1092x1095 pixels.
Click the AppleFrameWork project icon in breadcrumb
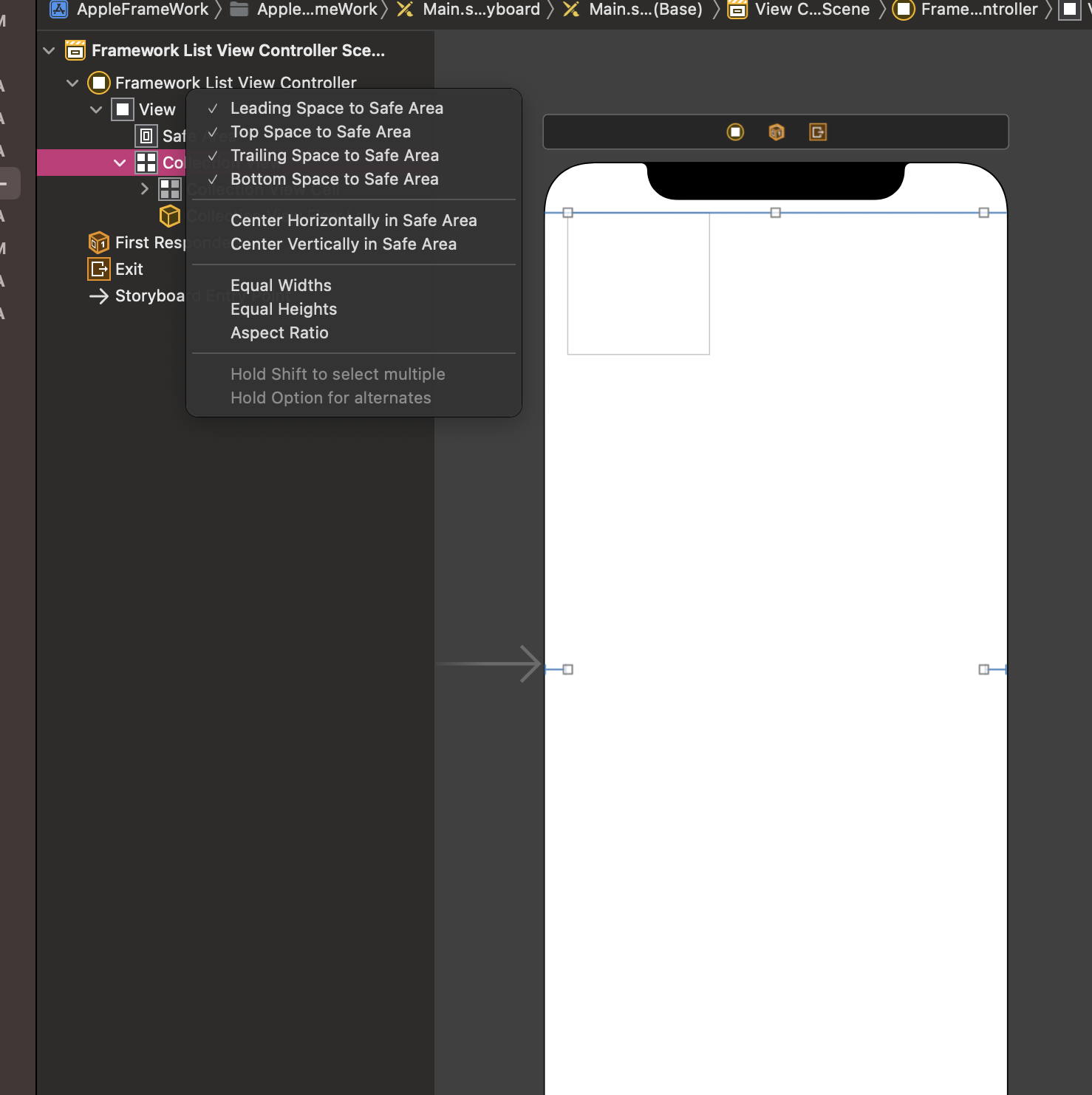(59, 10)
